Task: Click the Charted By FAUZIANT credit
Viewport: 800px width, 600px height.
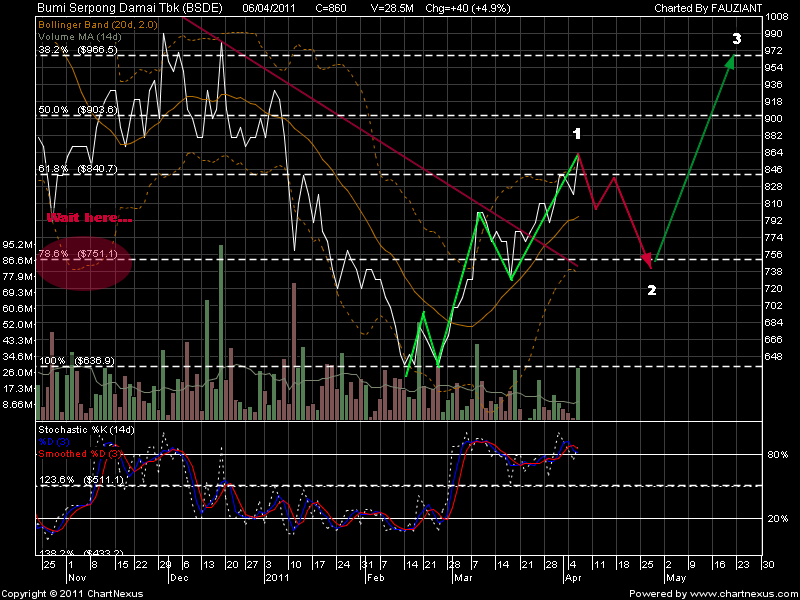Action: click(708, 8)
